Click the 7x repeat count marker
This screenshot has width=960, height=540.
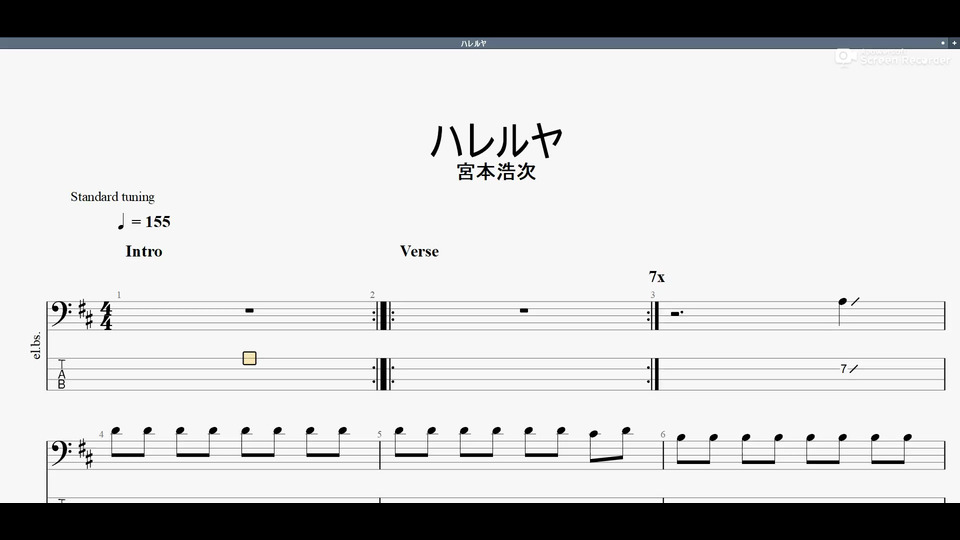pos(657,277)
